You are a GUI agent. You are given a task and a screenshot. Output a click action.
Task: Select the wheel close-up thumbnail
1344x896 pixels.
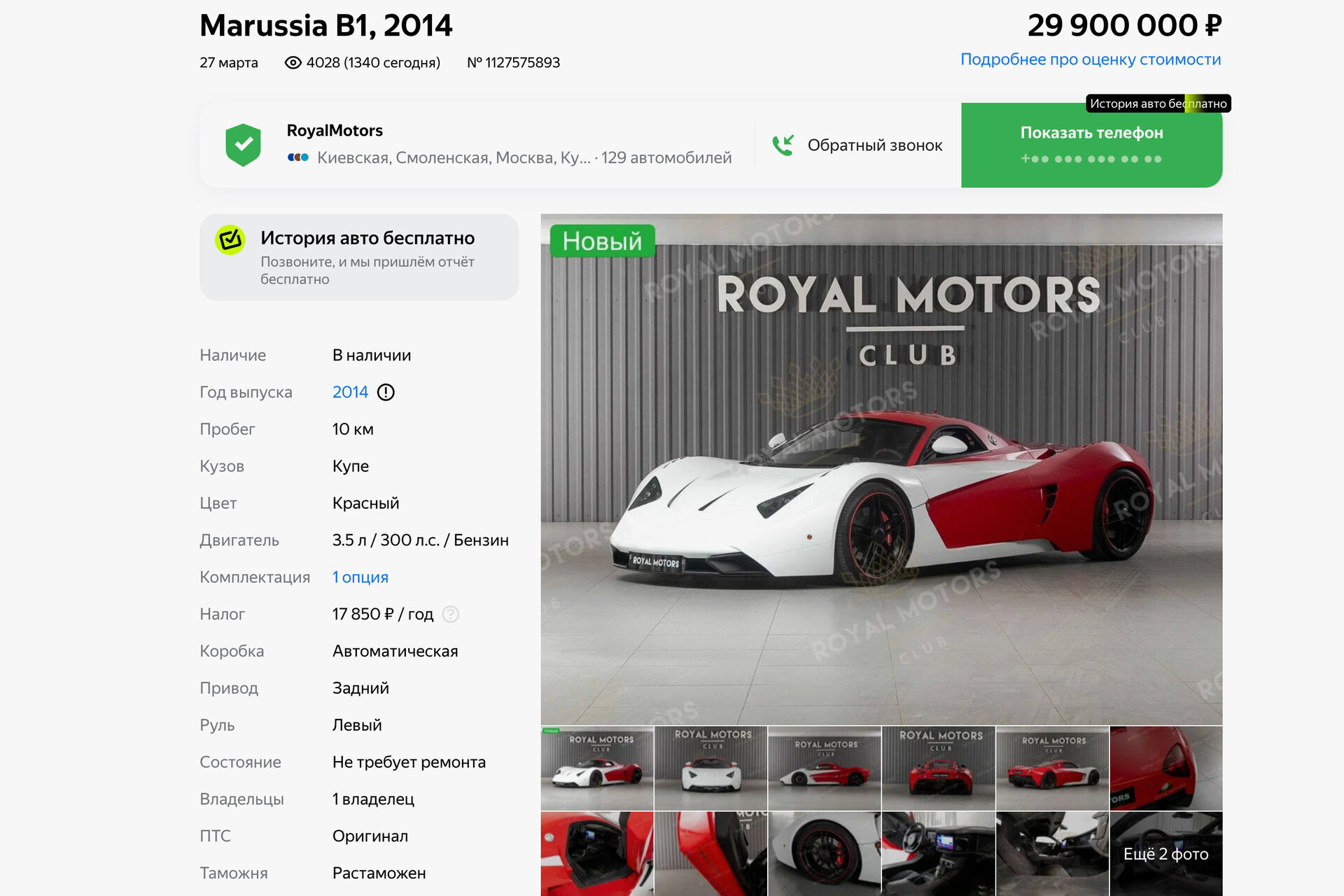click(x=825, y=854)
